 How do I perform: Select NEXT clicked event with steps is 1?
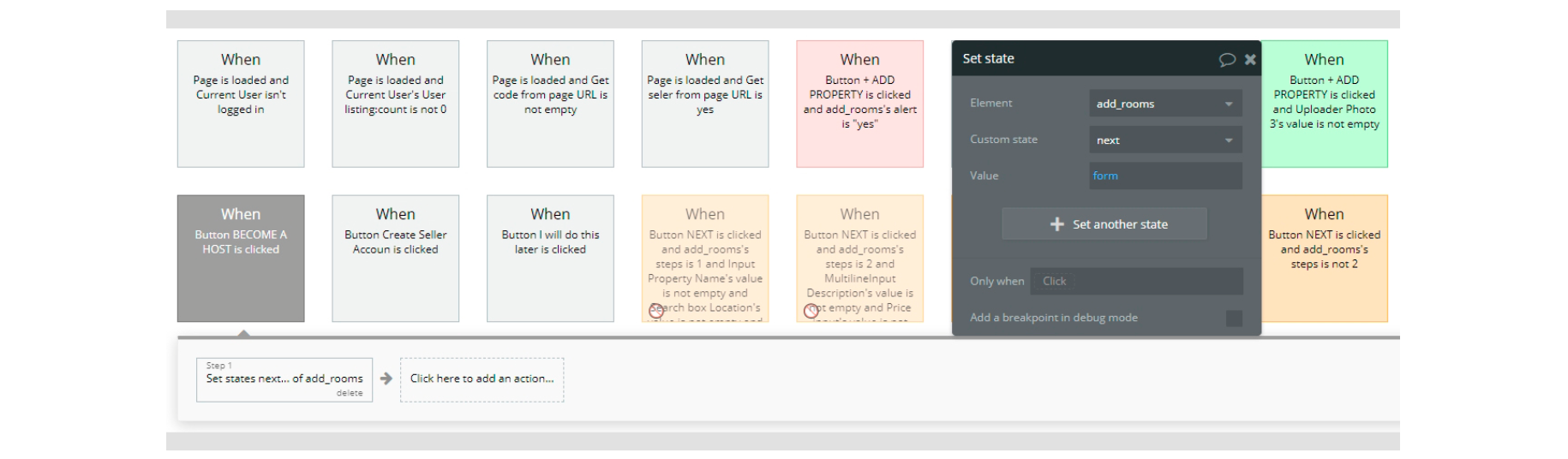point(705,259)
